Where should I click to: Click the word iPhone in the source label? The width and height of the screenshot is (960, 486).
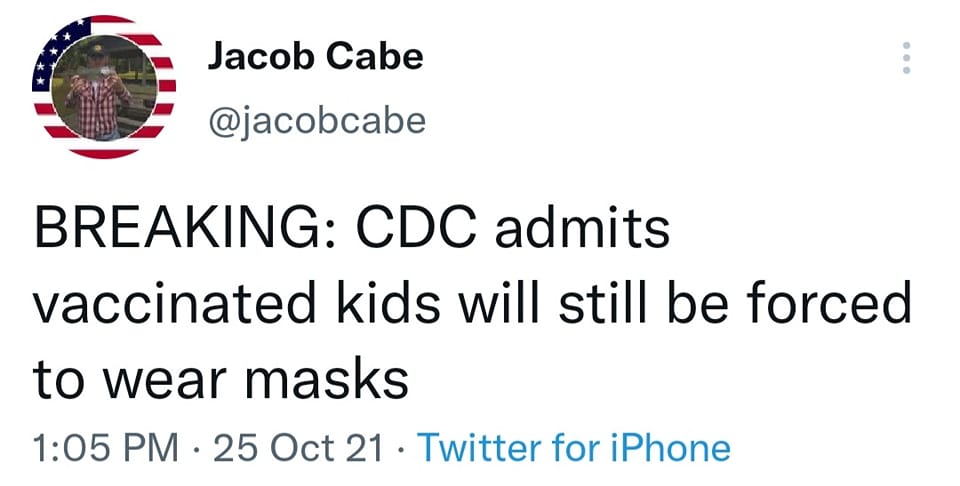671,447
